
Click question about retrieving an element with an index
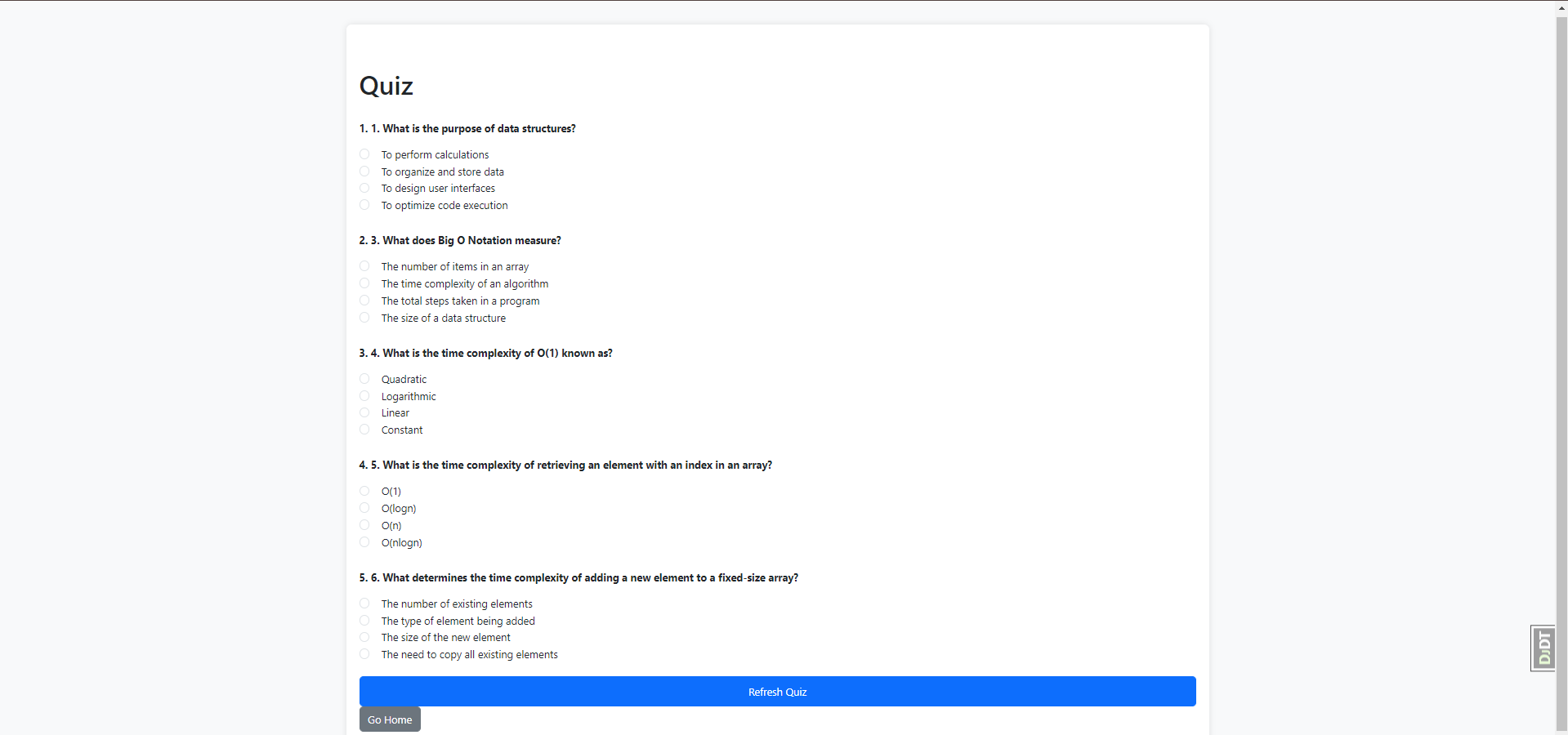point(565,465)
